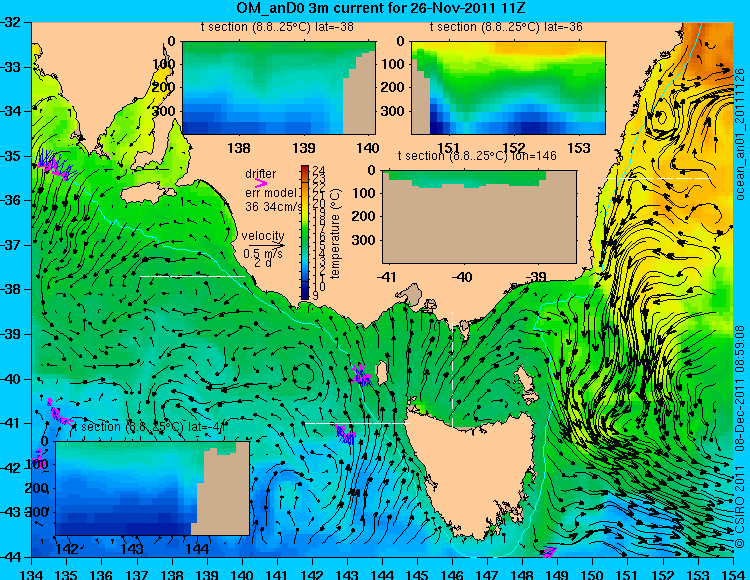Viewport: 750px width, 580px height.
Task: Click the '134' longitude axis label
Action: point(32,574)
